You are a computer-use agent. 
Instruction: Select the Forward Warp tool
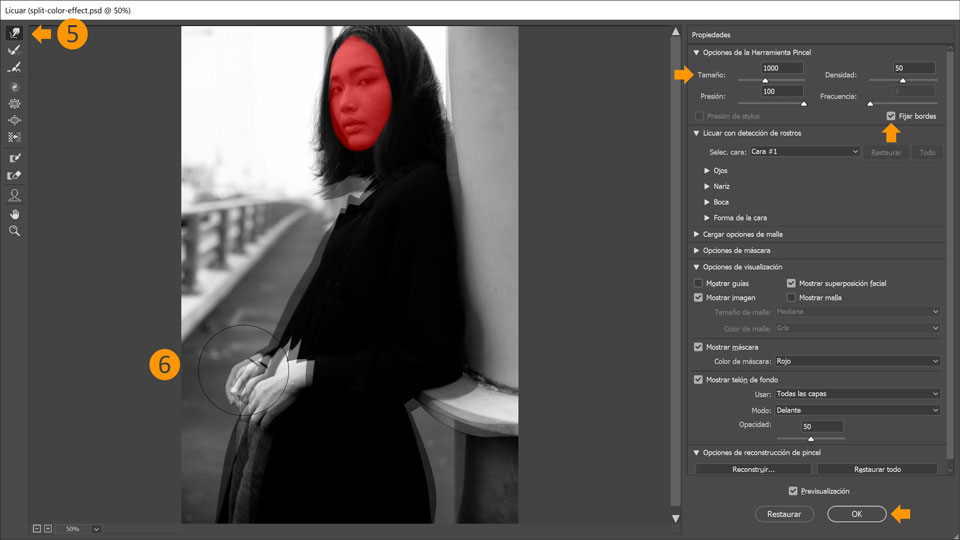14,33
